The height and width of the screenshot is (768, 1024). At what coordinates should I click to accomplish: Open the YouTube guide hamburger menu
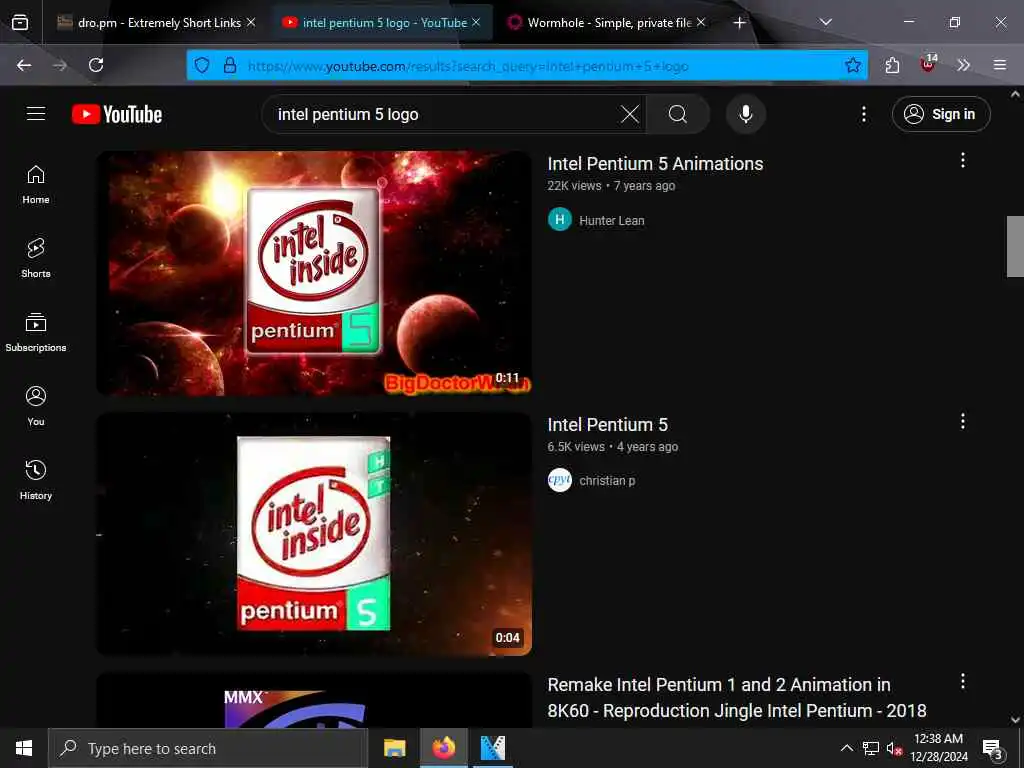point(36,114)
